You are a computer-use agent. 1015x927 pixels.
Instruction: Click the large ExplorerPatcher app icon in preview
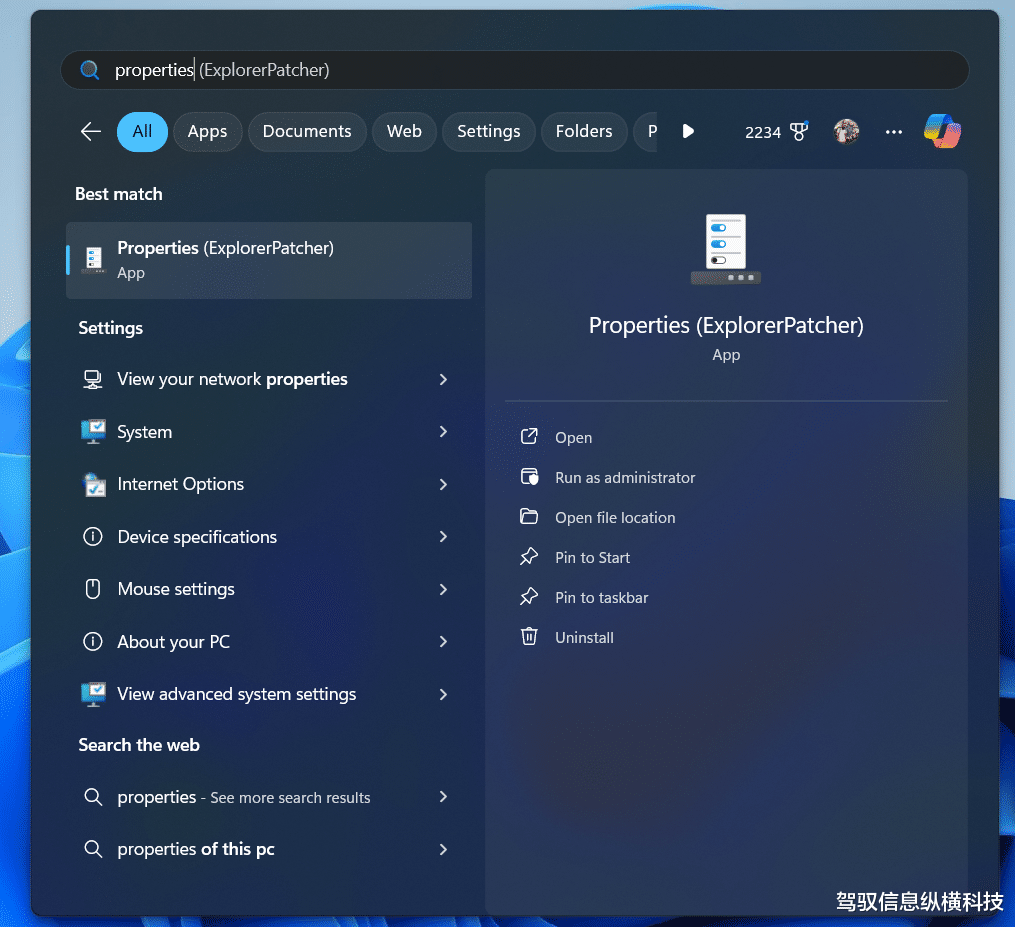pos(726,249)
